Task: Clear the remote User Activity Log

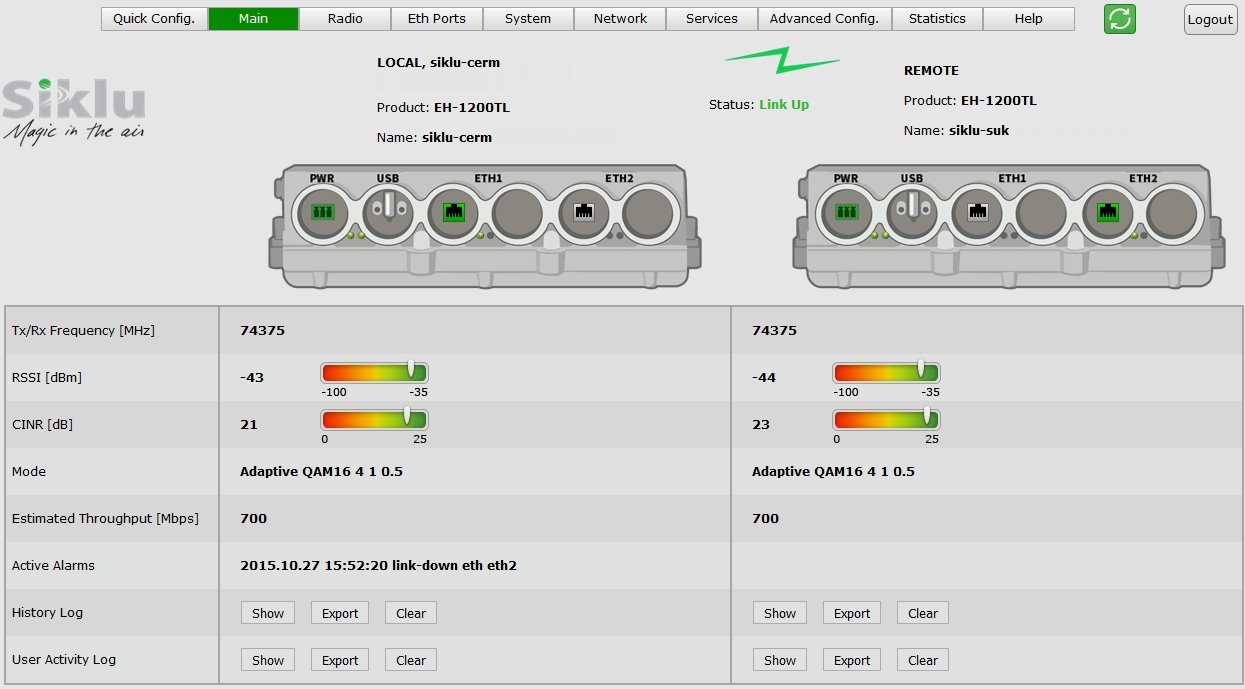Action: [x=923, y=660]
